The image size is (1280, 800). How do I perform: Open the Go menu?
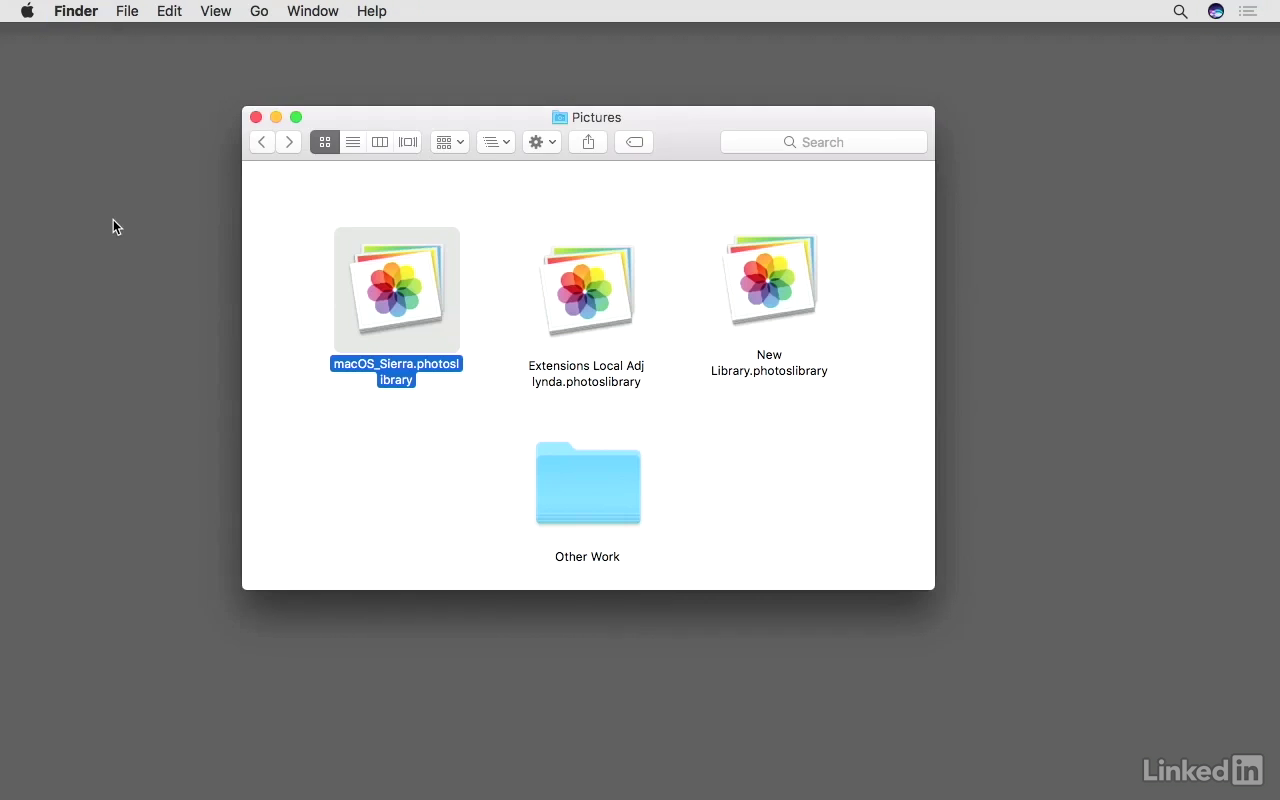259,11
